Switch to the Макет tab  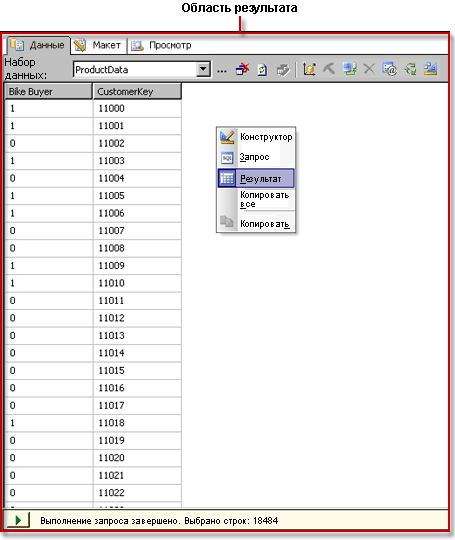[x=99, y=45]
